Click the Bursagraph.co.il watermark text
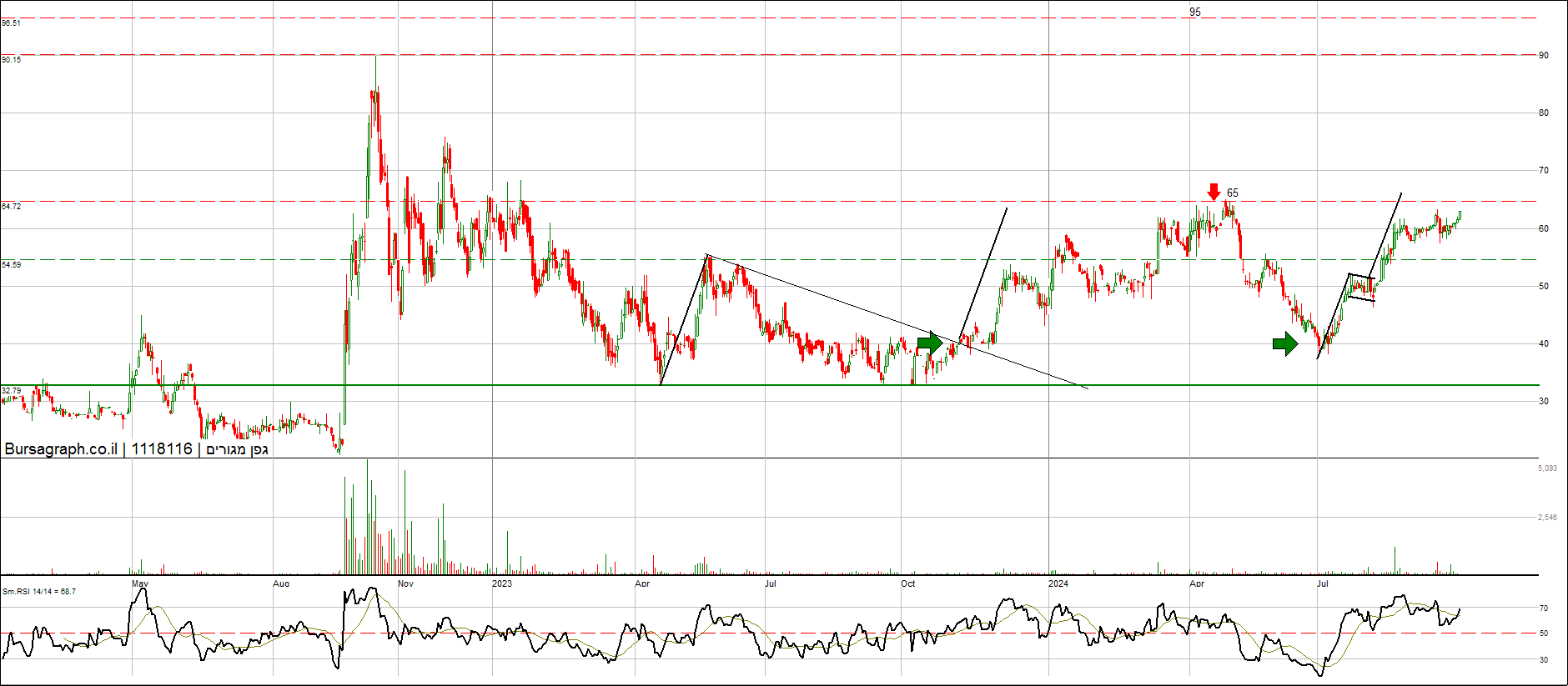1568x686 pixels. [x=61, y=449]
